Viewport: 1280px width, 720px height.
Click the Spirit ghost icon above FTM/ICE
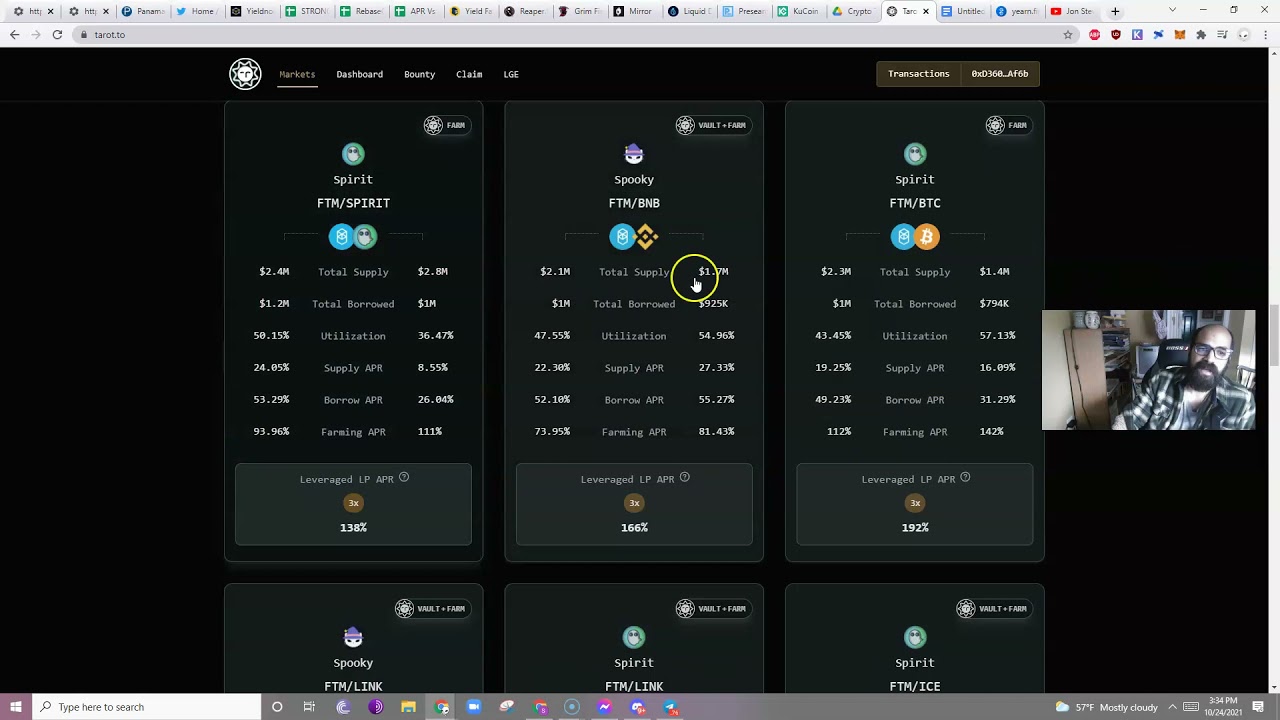(915, 637)
